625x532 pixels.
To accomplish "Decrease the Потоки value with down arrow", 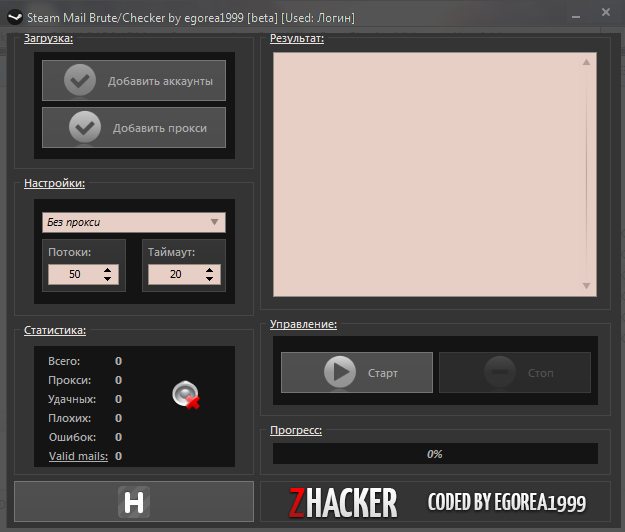I will pos(108,279).
